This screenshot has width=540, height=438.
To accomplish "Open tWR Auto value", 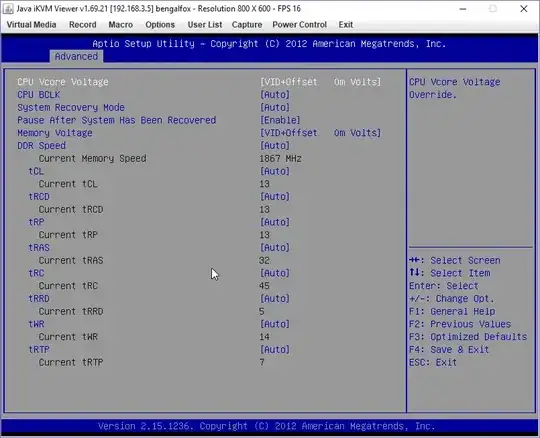I will [275, 324].
